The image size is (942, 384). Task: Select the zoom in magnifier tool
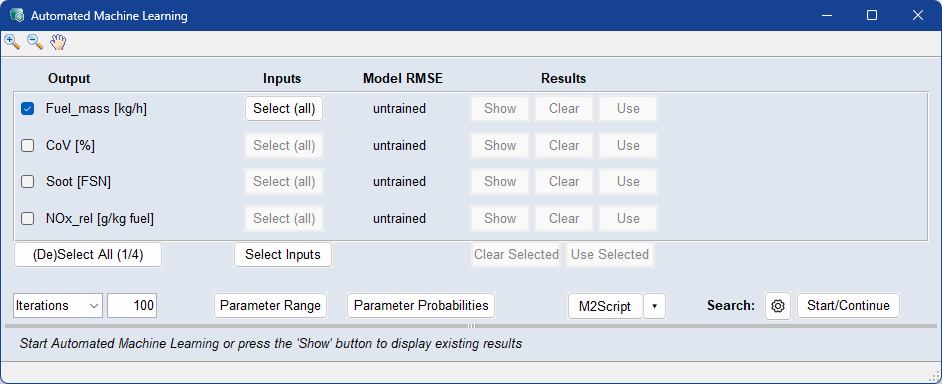(x=12, y=42)
